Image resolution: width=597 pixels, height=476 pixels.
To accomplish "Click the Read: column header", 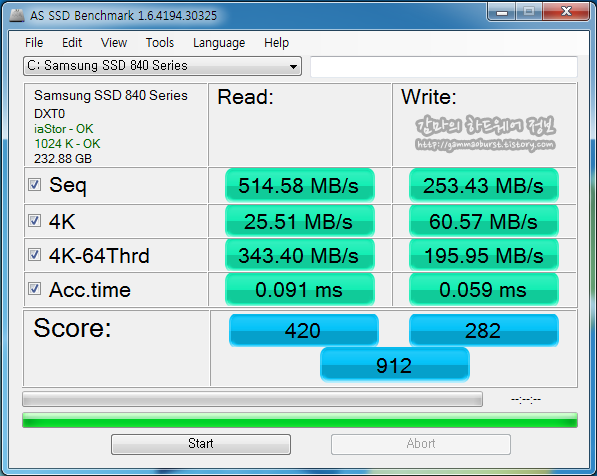I will point(245,97).
